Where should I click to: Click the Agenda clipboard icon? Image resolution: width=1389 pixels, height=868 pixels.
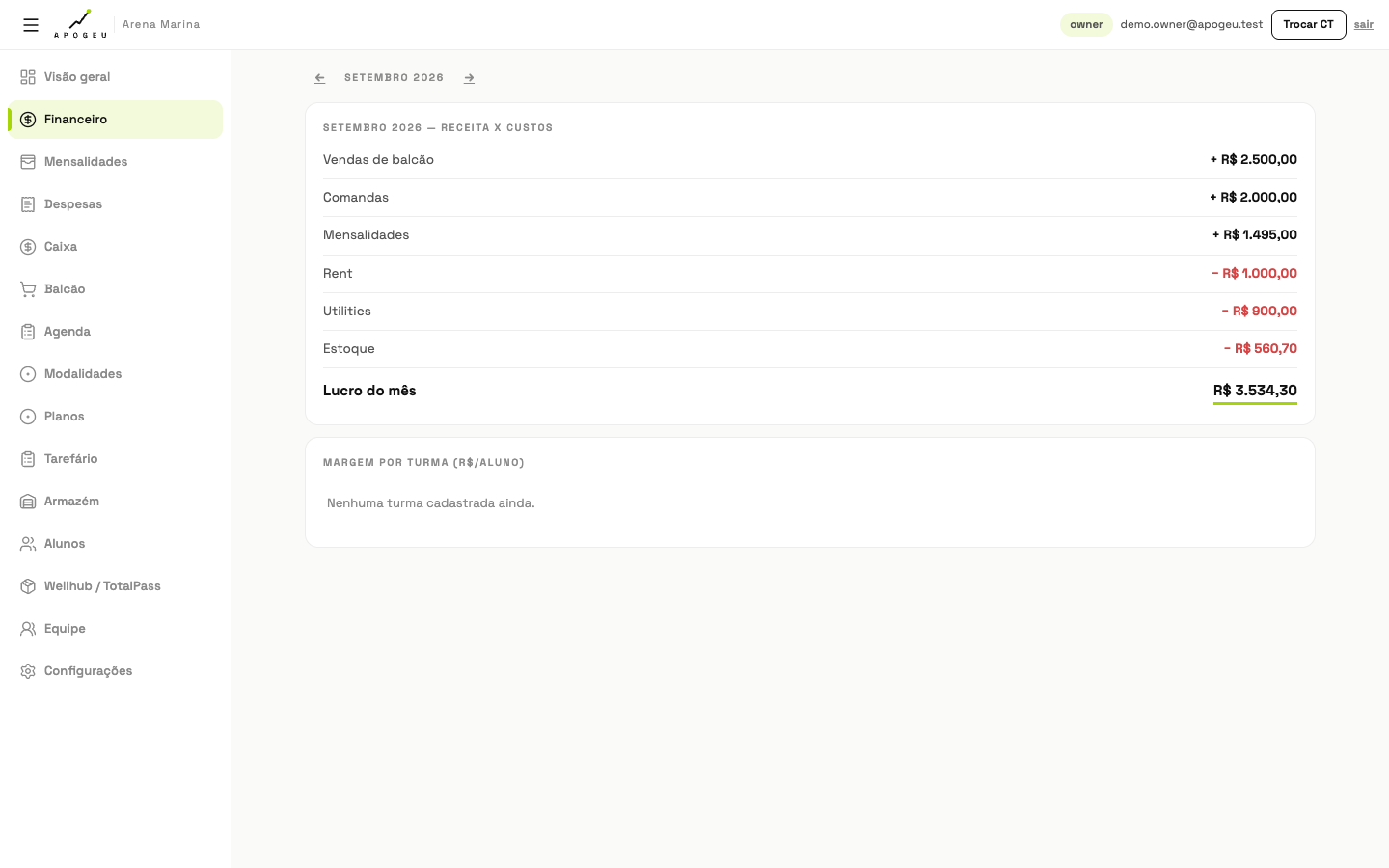pyautogui.click(x=28, y=332)
